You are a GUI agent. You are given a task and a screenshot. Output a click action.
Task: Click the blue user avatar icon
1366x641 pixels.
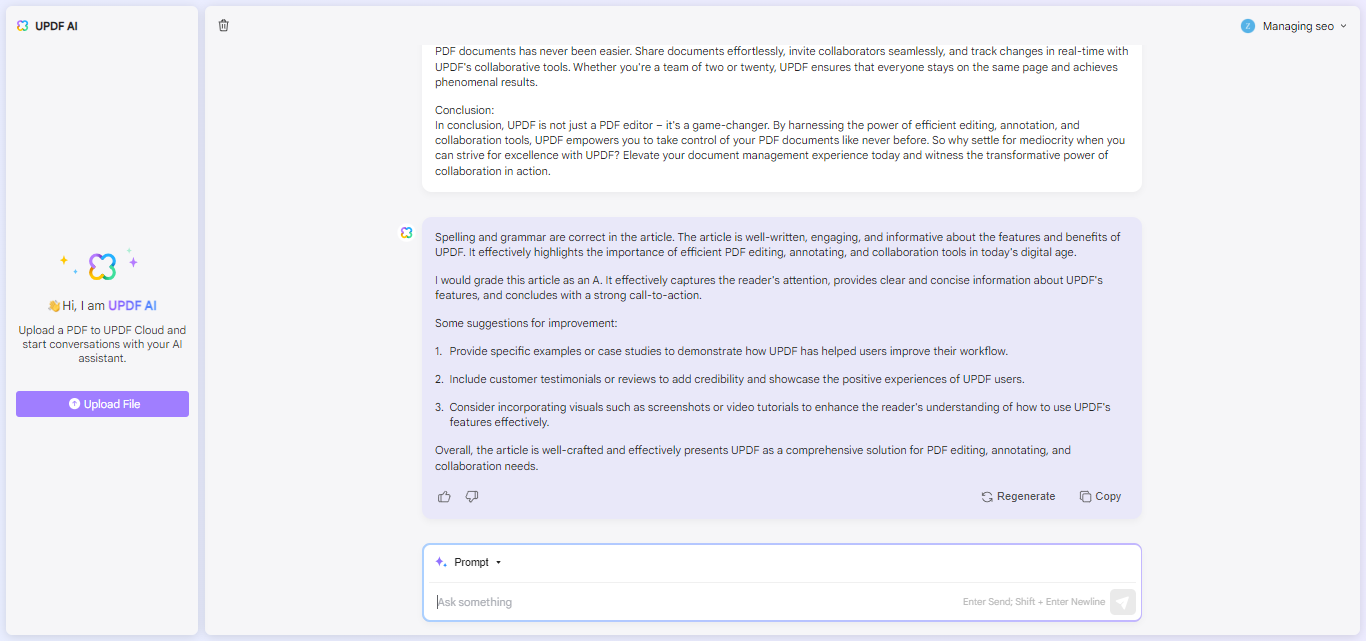point(1248,26)
